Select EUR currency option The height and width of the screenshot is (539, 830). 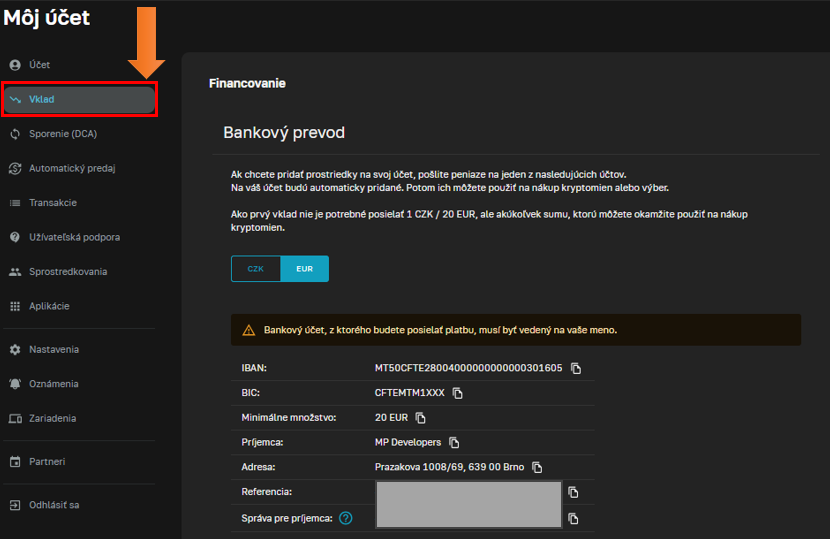[304, 269]
